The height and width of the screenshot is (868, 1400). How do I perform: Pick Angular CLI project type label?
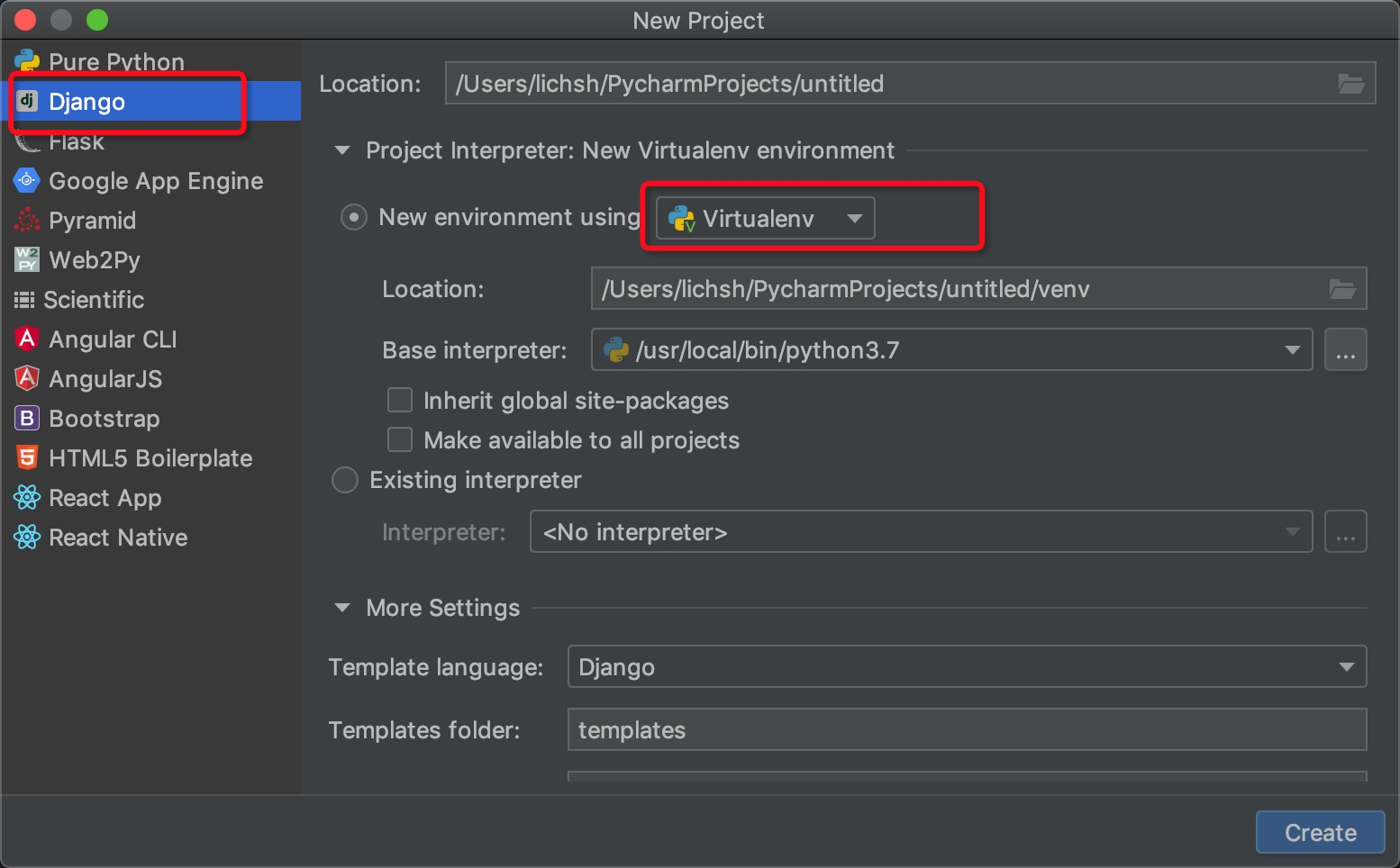113,339
